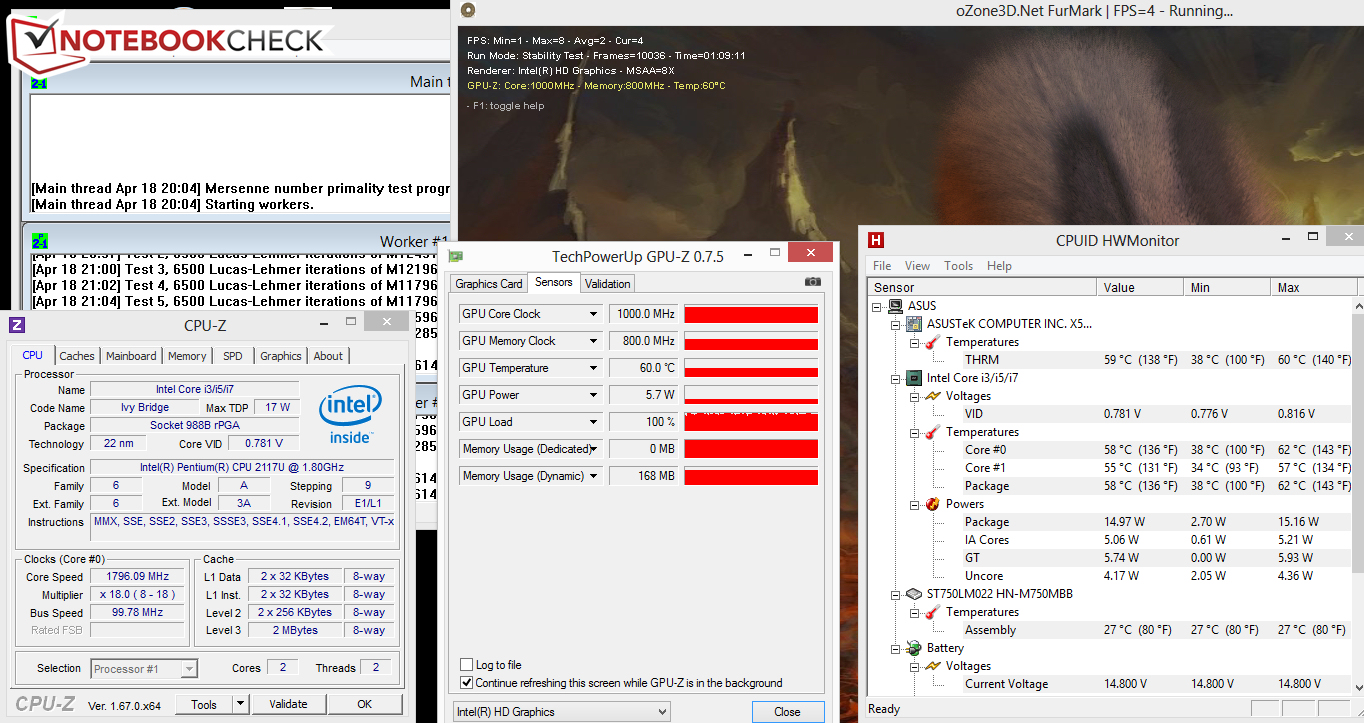The image size is (1364, 723).
Task: Open the GPU Memory Clock sensor dropdown
Action: click(x=594, y=341)
